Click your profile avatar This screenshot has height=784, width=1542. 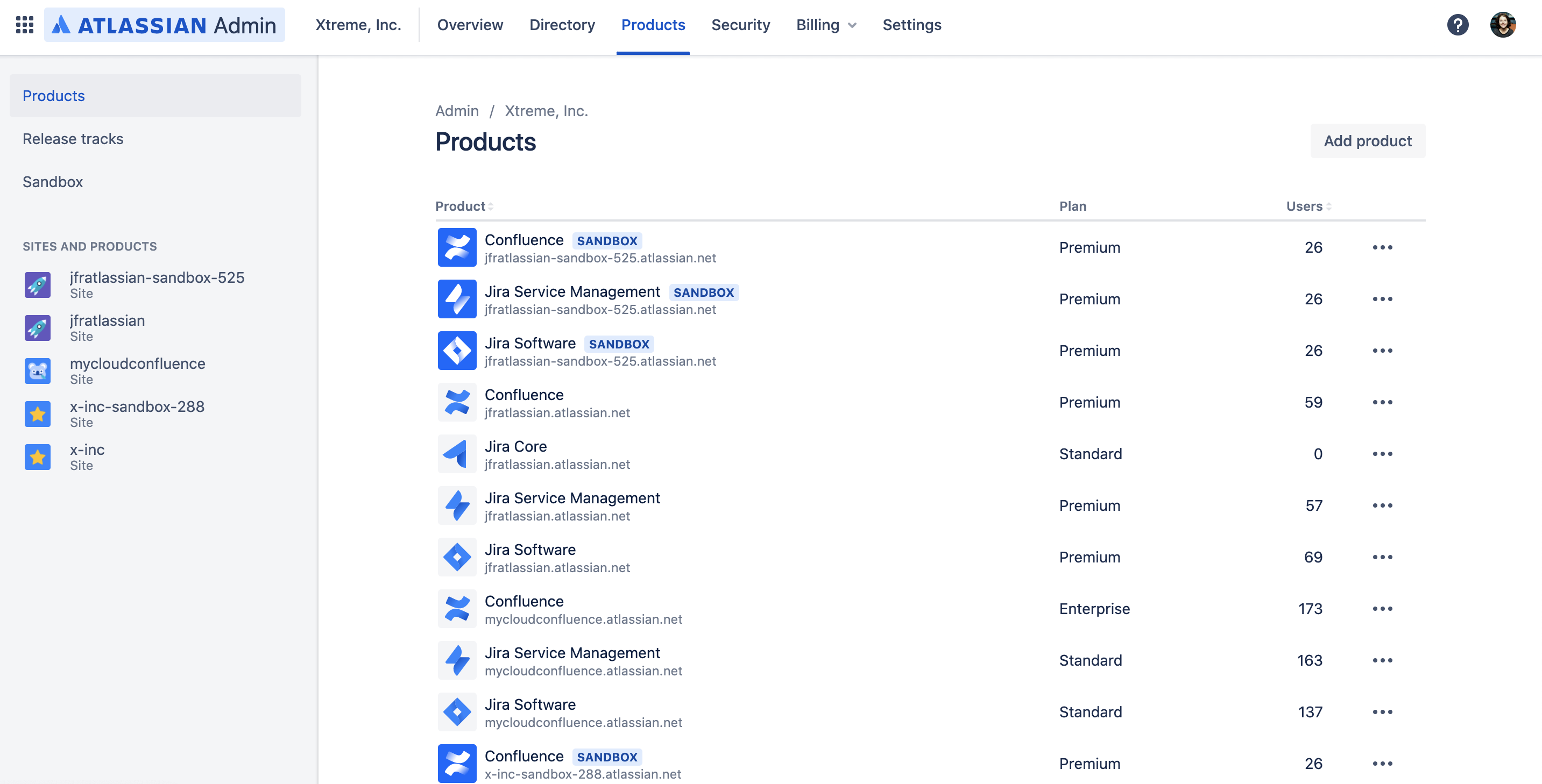coord(1504,25)
